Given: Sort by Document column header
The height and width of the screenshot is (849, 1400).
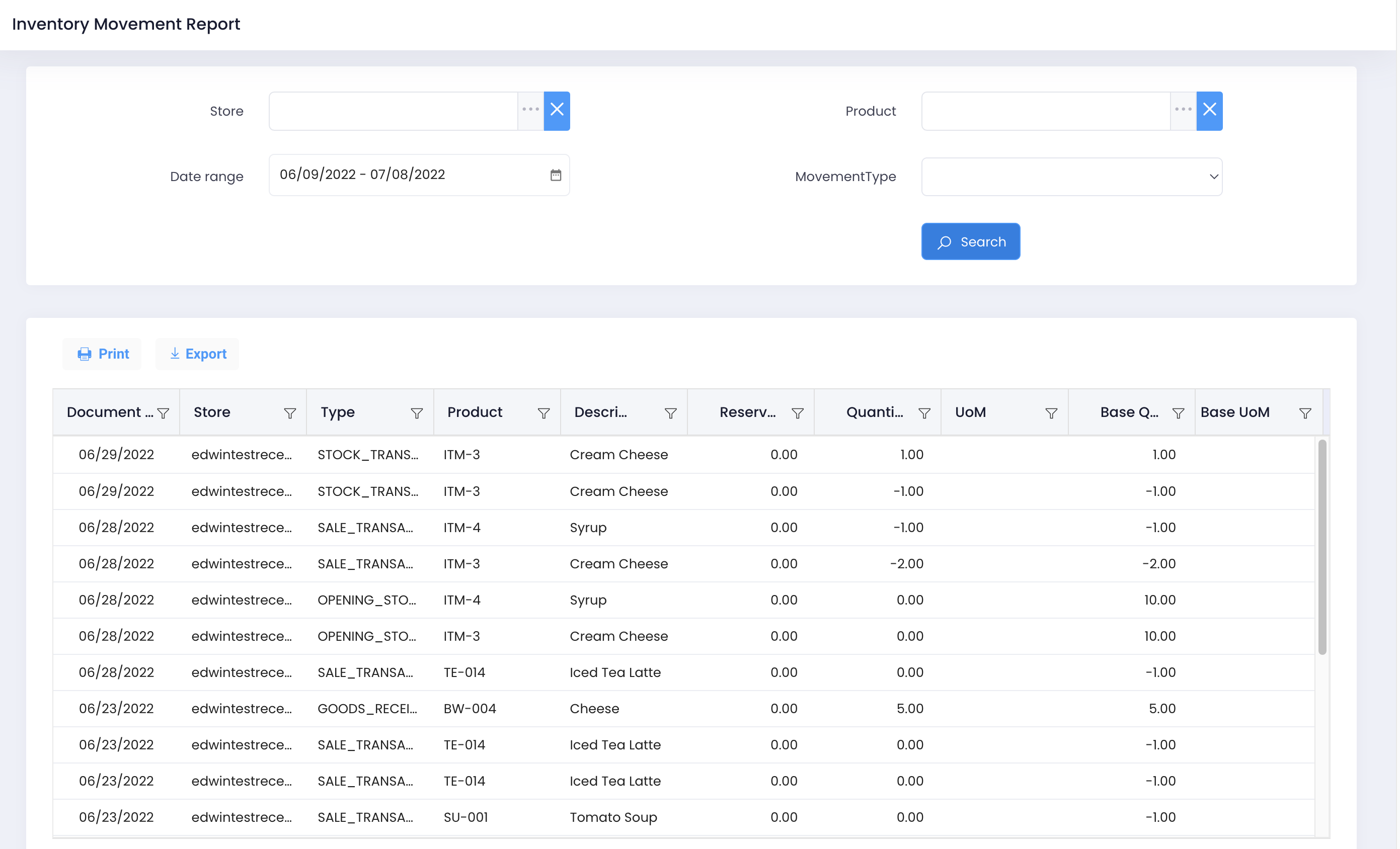Looking at the screenshot, I should point(110,412).
